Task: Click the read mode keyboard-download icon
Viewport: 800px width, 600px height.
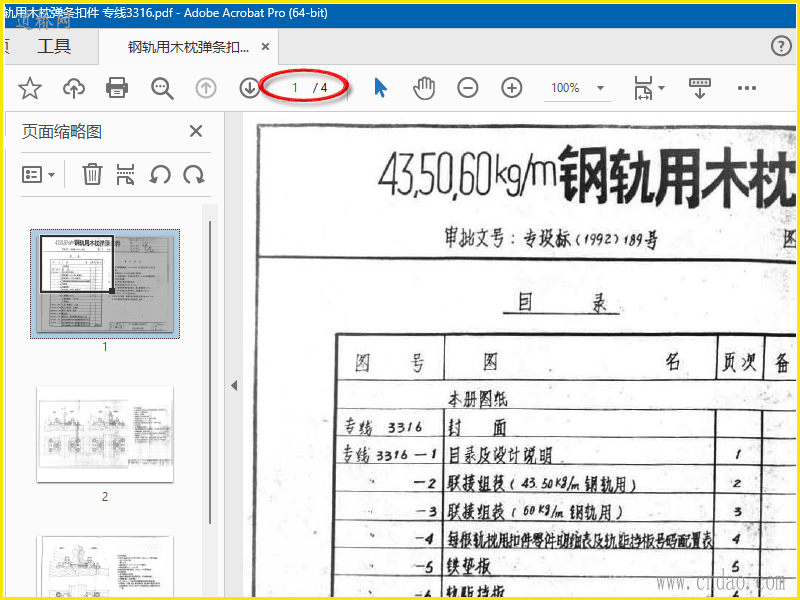Action: (699, 88)
